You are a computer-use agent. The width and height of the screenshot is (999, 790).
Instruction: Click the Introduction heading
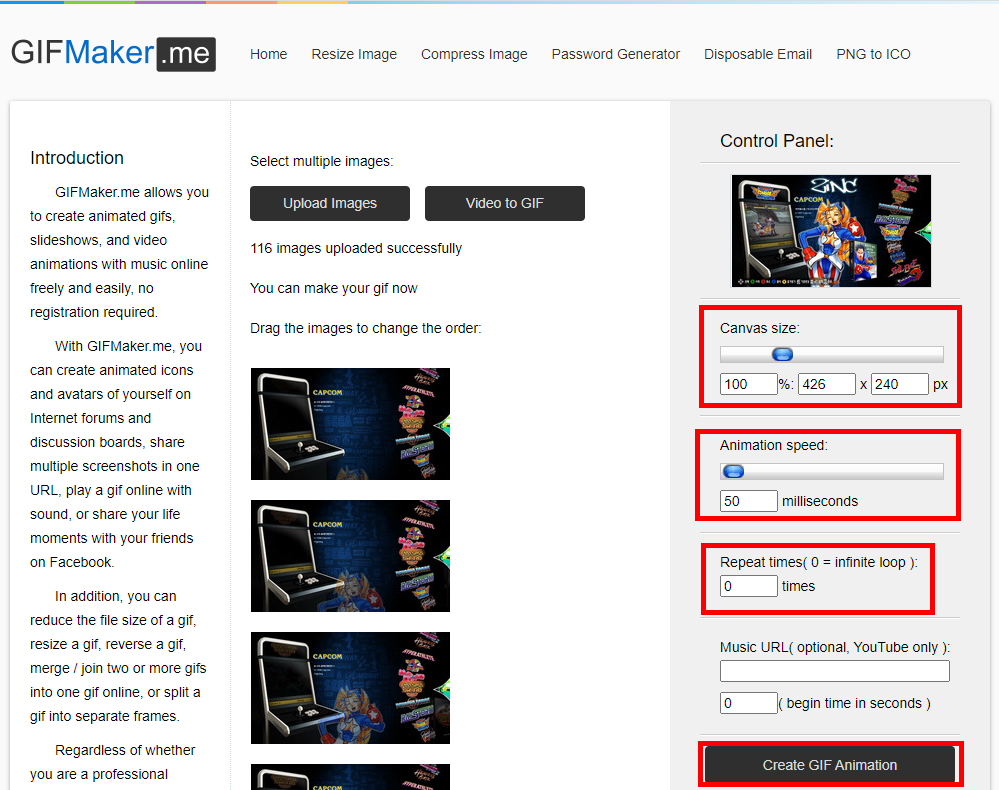[76, 158]
